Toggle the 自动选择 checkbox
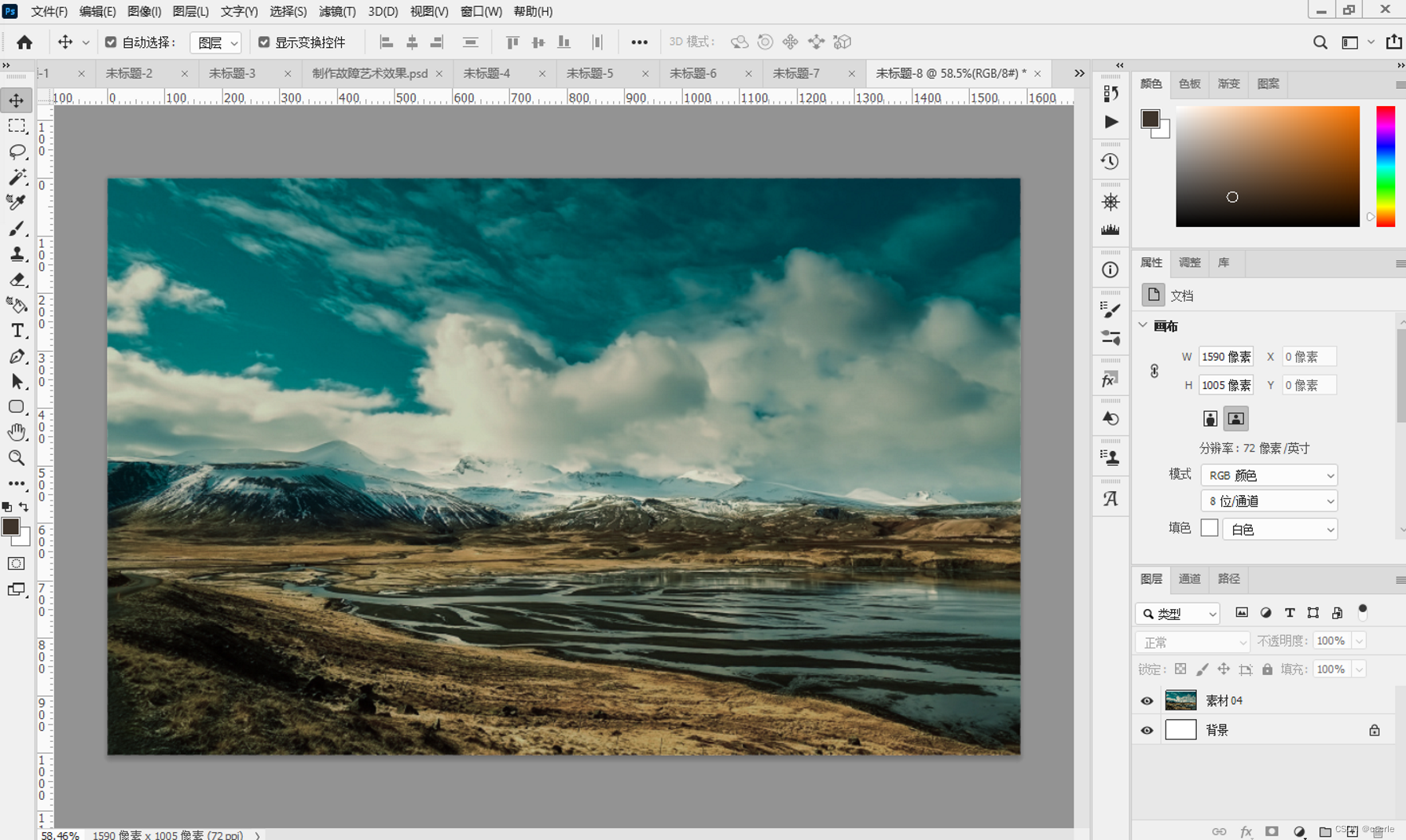This screenshot has height=840, width=1406. [111, 42]
